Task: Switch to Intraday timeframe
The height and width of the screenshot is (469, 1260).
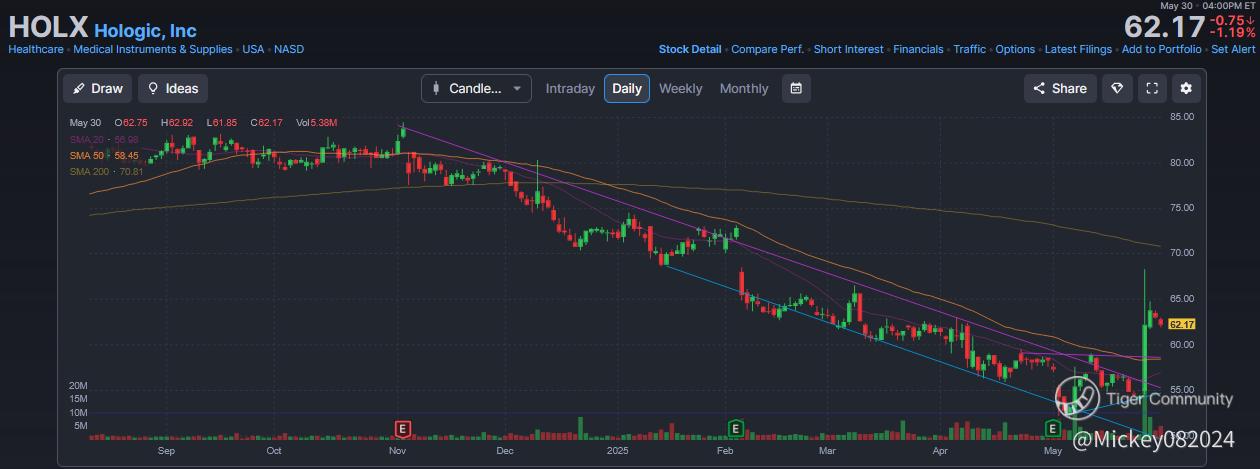Action: click(570, 88)
